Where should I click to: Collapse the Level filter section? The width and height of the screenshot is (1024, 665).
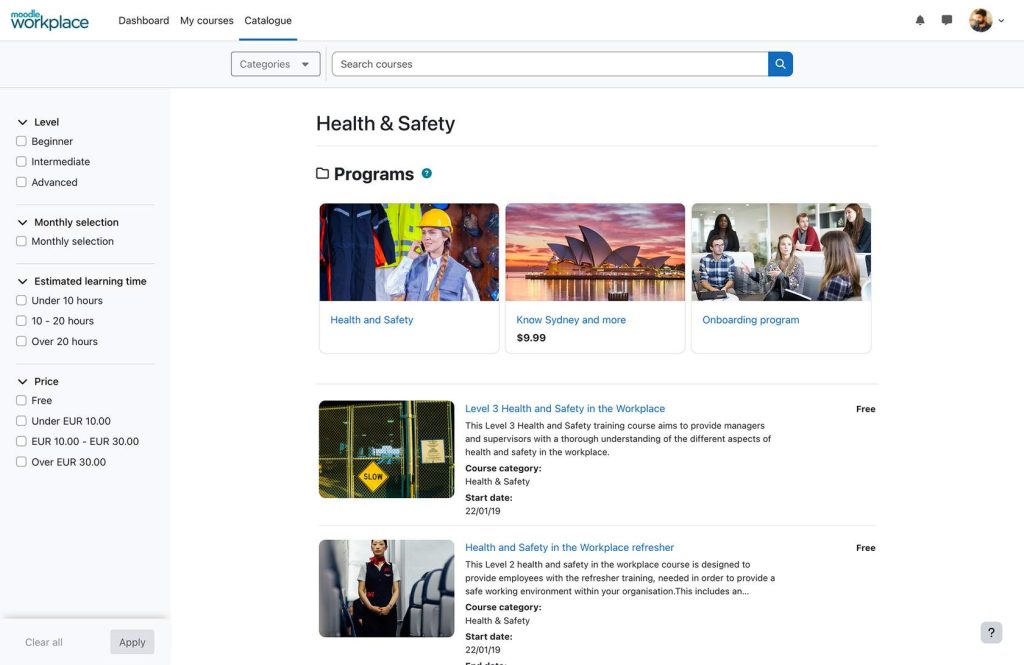pyautogui.click(x=22, y=122)
